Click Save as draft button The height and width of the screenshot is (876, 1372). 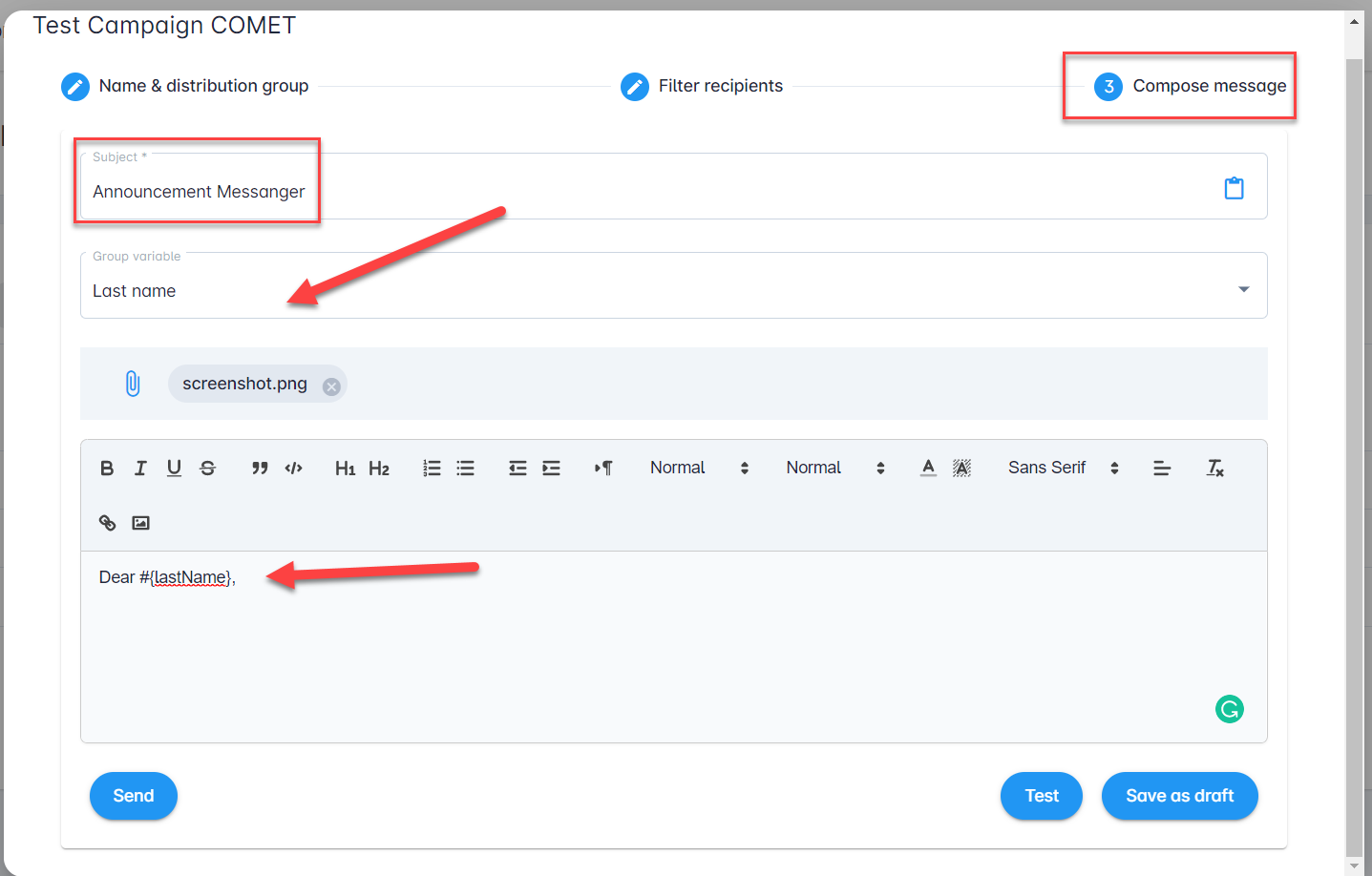pos(1179,796)
